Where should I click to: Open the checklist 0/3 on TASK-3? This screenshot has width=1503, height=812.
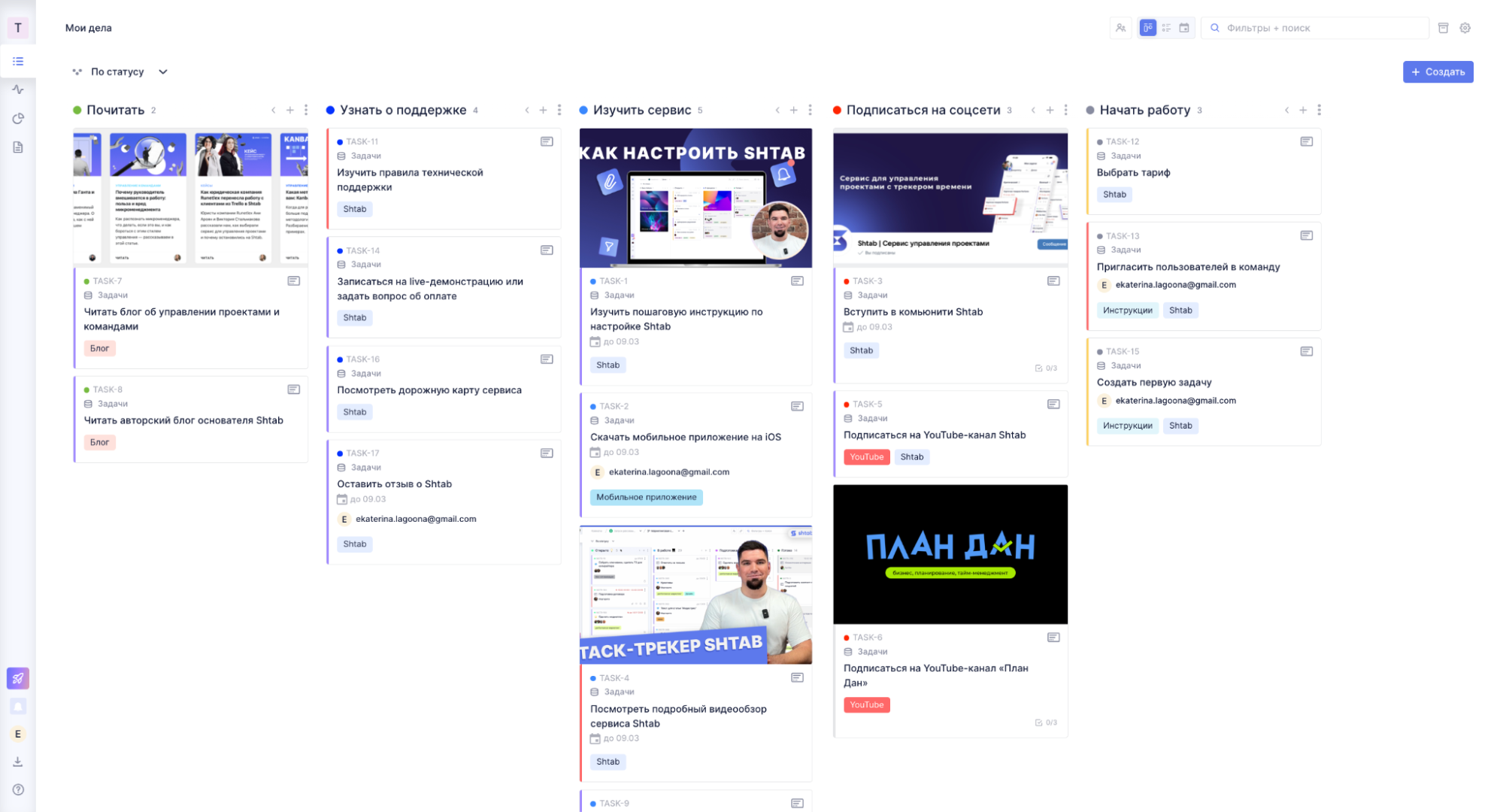1046,368
